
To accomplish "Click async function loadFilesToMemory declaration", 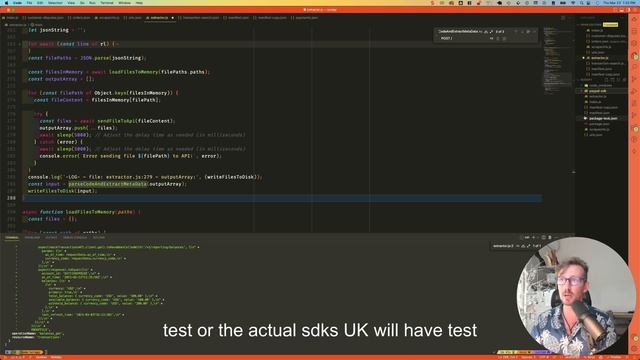I will tap(82, 212).
